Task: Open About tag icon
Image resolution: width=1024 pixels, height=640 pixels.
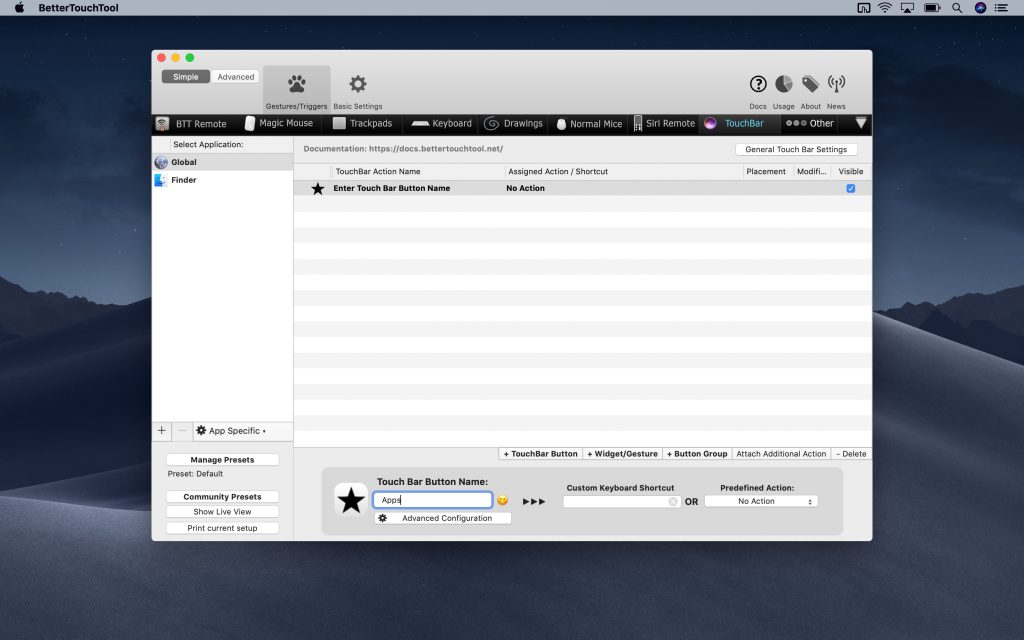Action: click(x=810, y=84)
